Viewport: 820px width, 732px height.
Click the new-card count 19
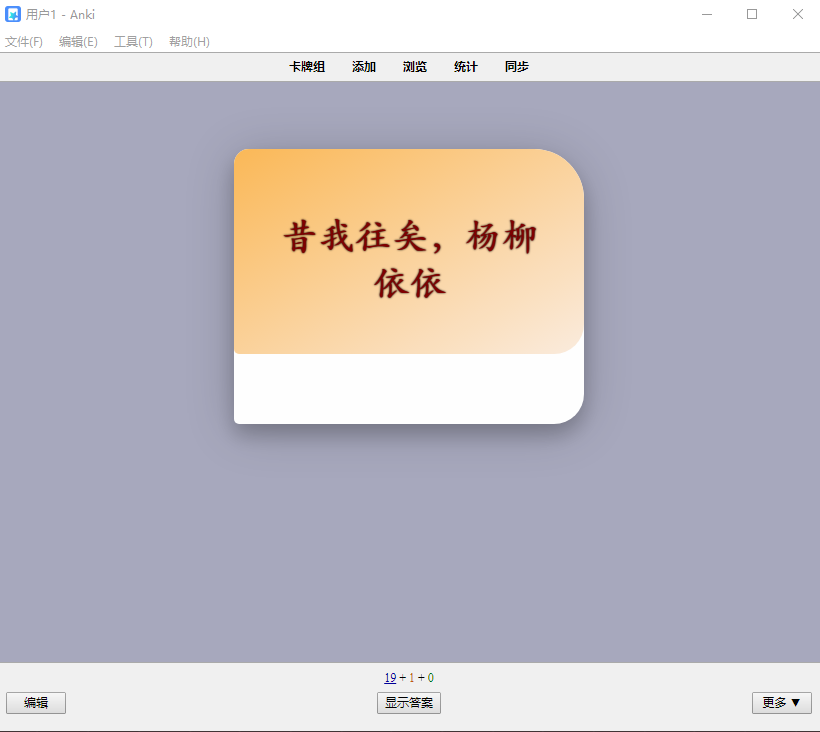tap(390, 678)
